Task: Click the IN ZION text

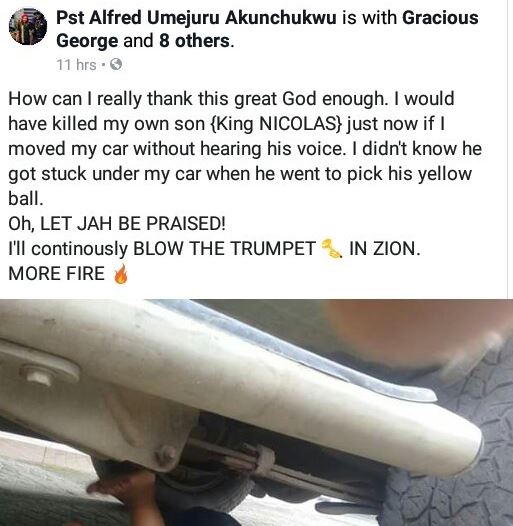Action: 384,249
